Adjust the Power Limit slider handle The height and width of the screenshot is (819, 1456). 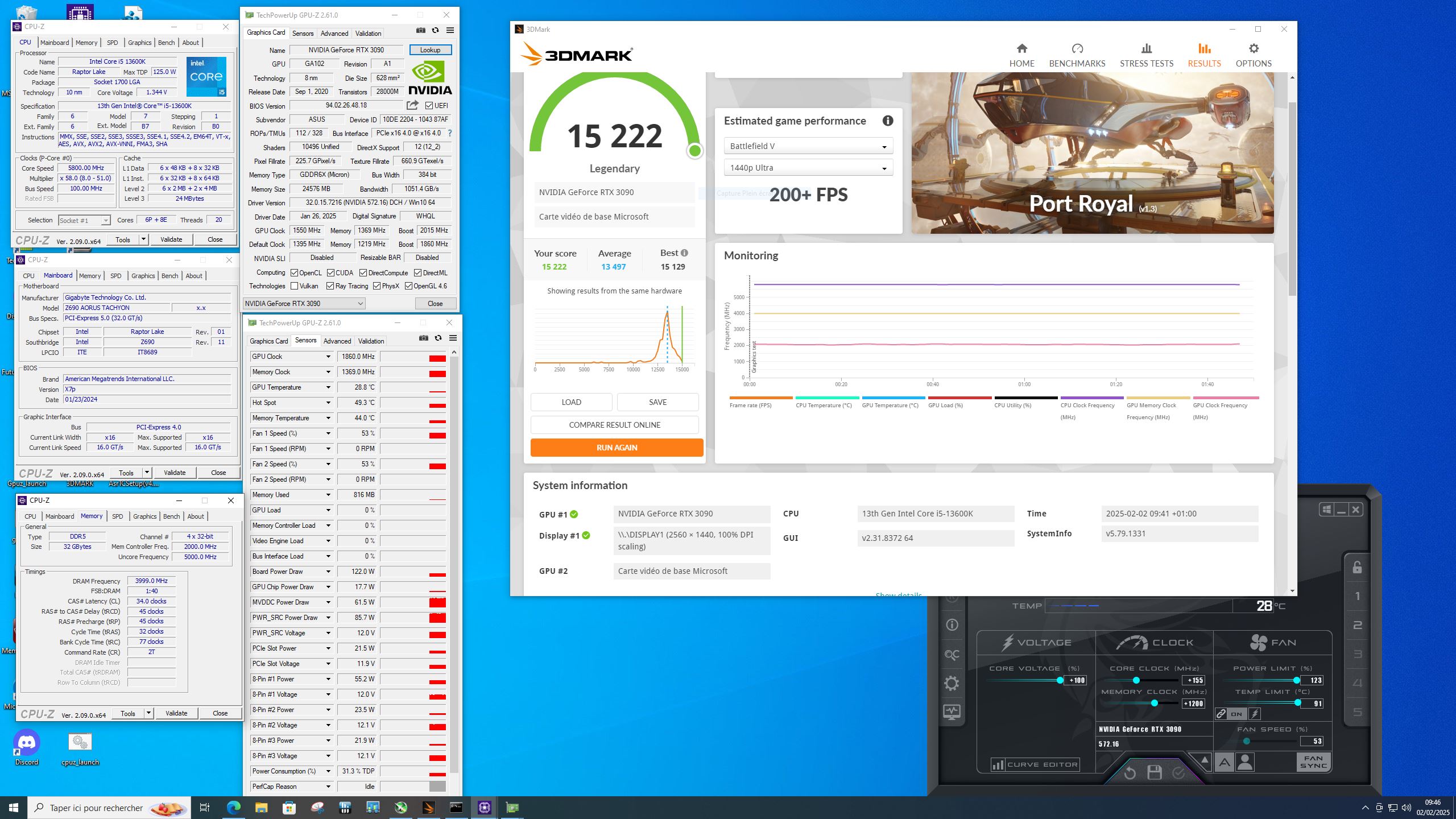[x=1297, y=680]
